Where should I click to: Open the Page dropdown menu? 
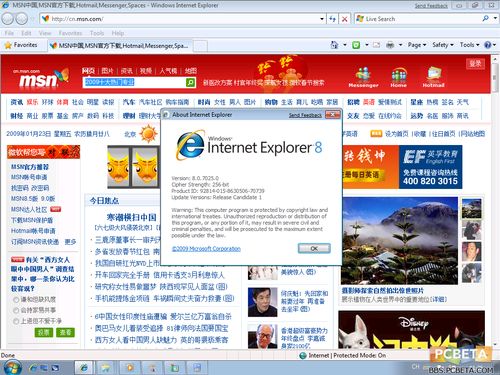point(417,45)
